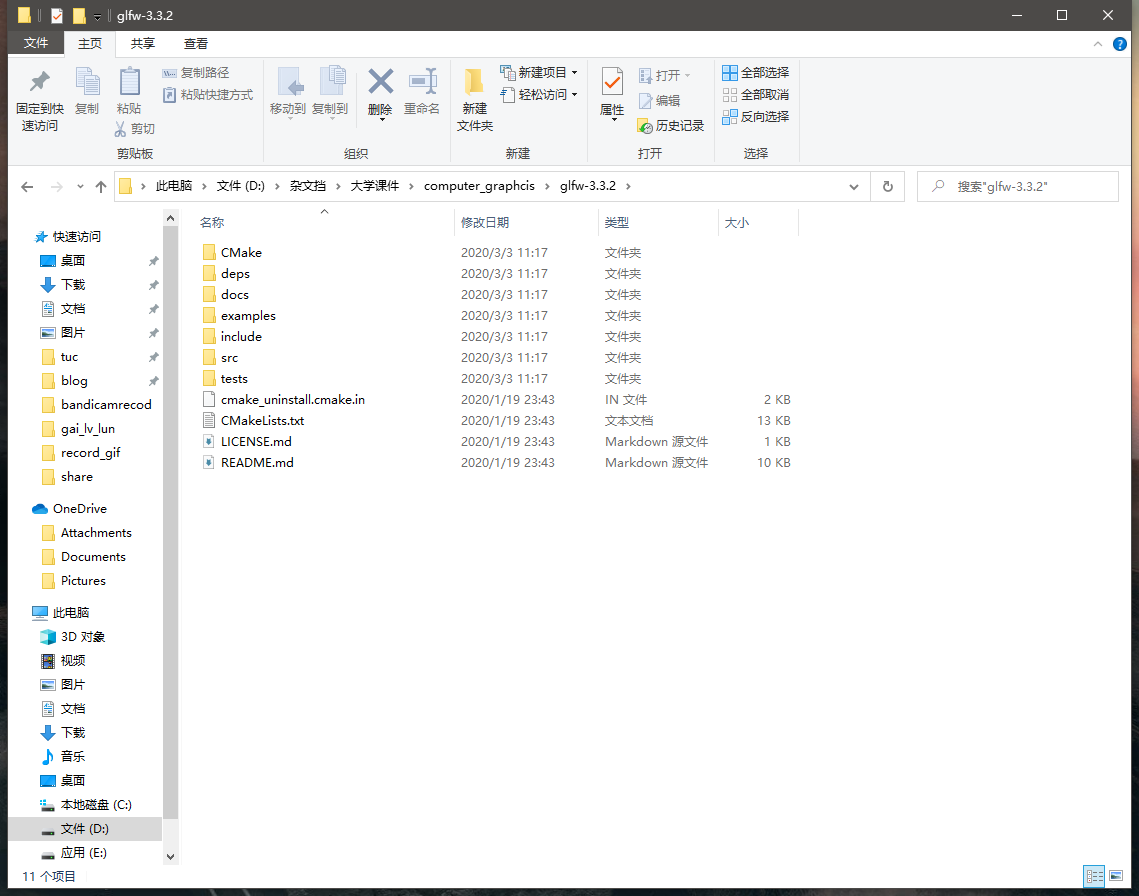Open the 文件 menu
The height and width of the screenshot is (896, 1139).
pos(35,43)
